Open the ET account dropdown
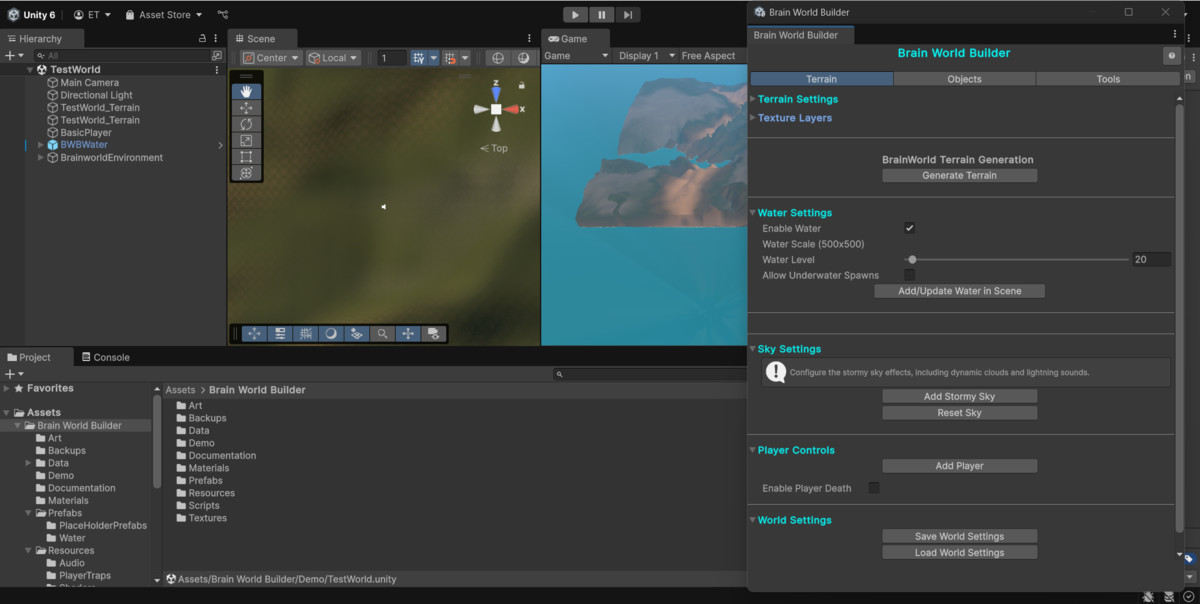The height and width of the screenshot is (604, 1200). pos(92,15)
